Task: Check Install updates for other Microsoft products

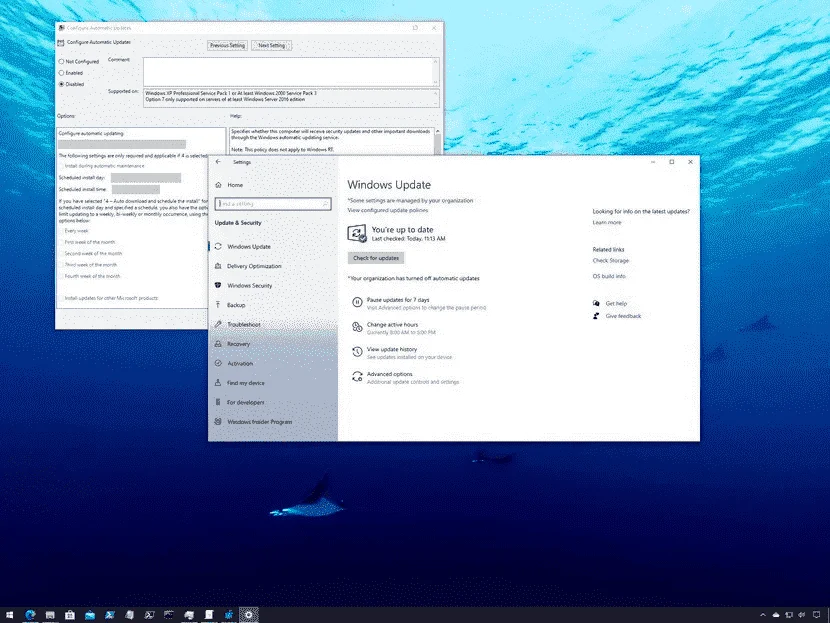Action: click(x=61, y=298)
